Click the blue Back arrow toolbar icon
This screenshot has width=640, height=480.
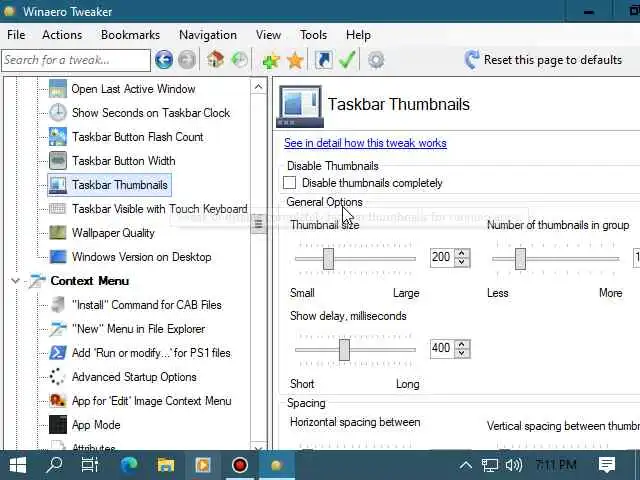[164, 60]
